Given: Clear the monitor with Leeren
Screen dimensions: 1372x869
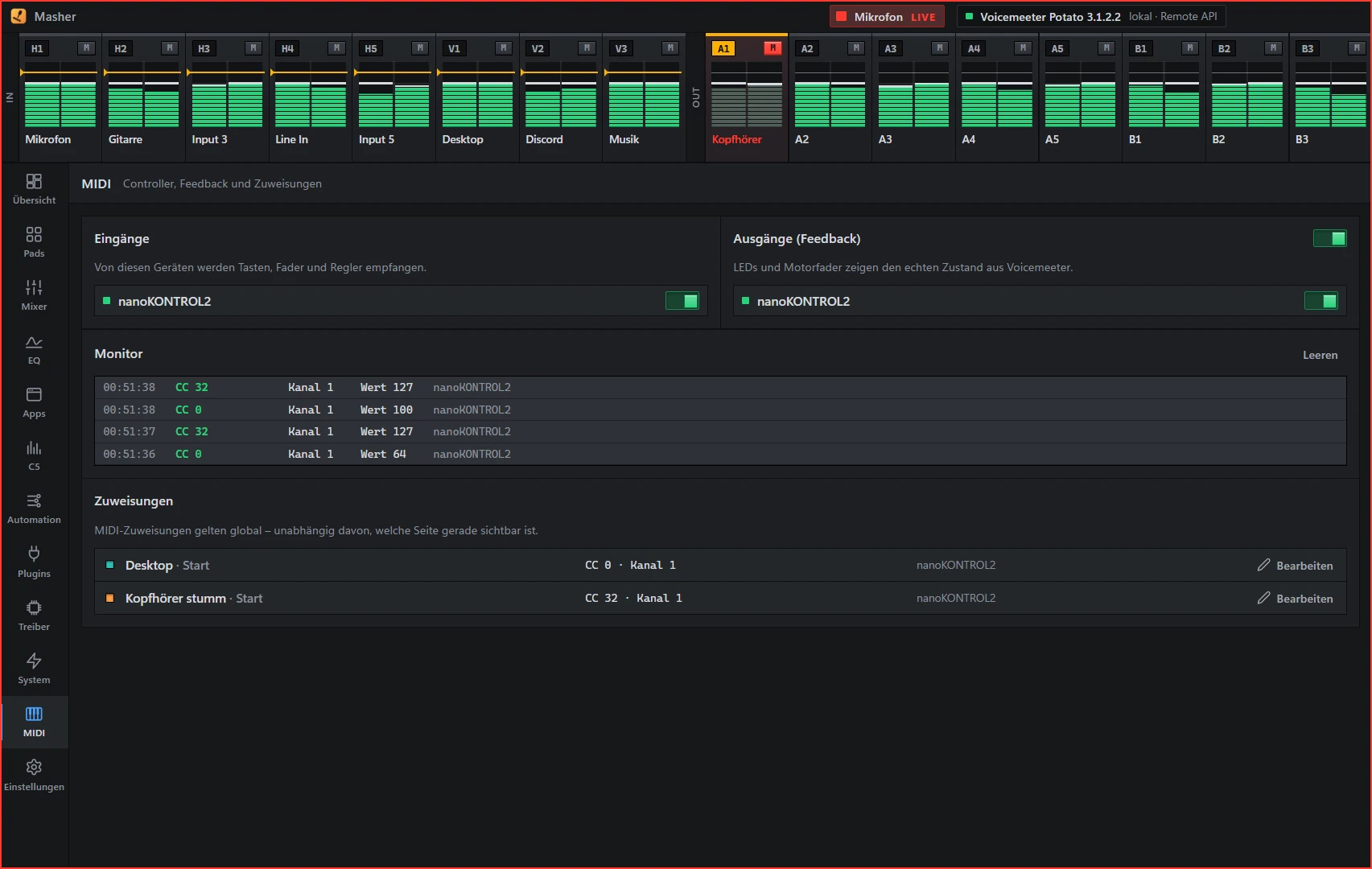Looking at the screenshot, I should (1320, 355).
